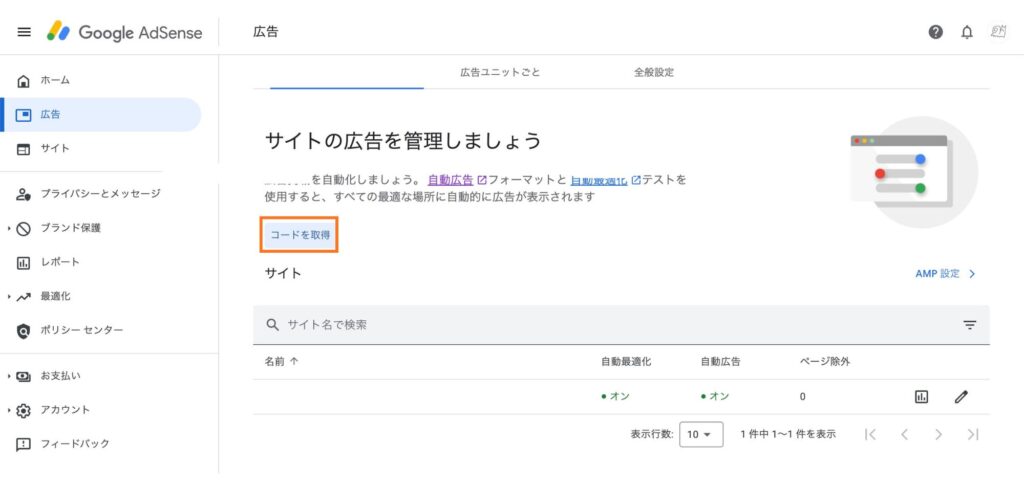Open ホーム in the sidebar

55,80
